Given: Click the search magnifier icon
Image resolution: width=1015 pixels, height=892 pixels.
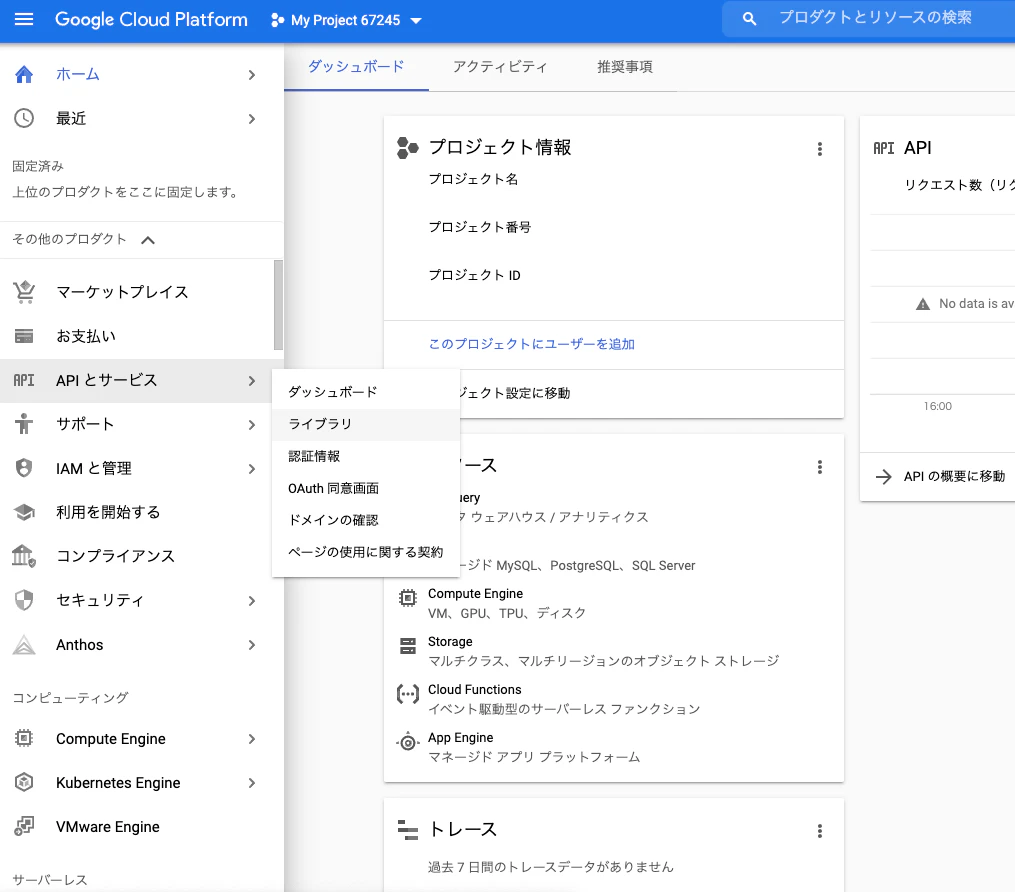Looking at the screenshot, I should coord(749,19).
